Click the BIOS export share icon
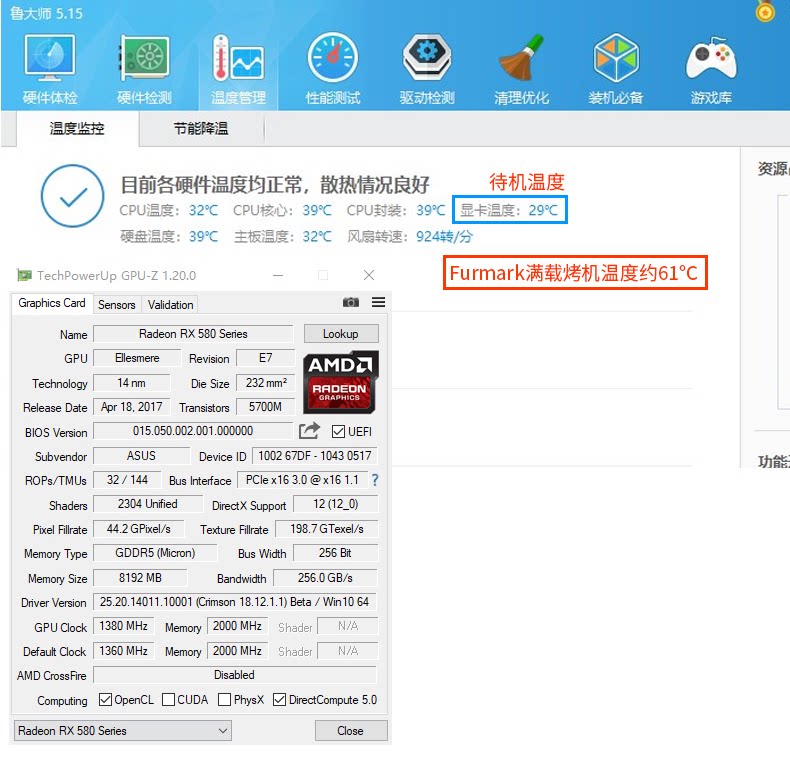 (309, 431)
